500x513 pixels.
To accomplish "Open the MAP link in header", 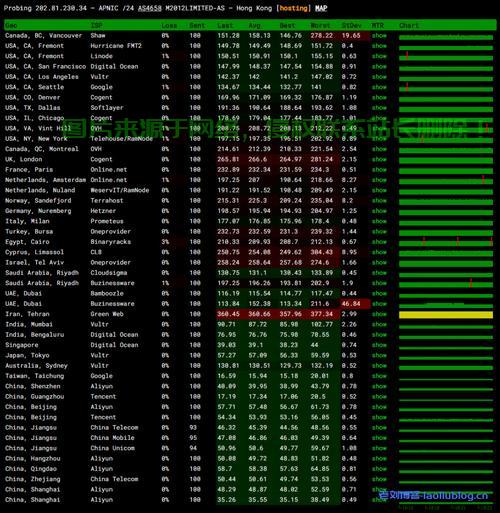I will point(321,8).
